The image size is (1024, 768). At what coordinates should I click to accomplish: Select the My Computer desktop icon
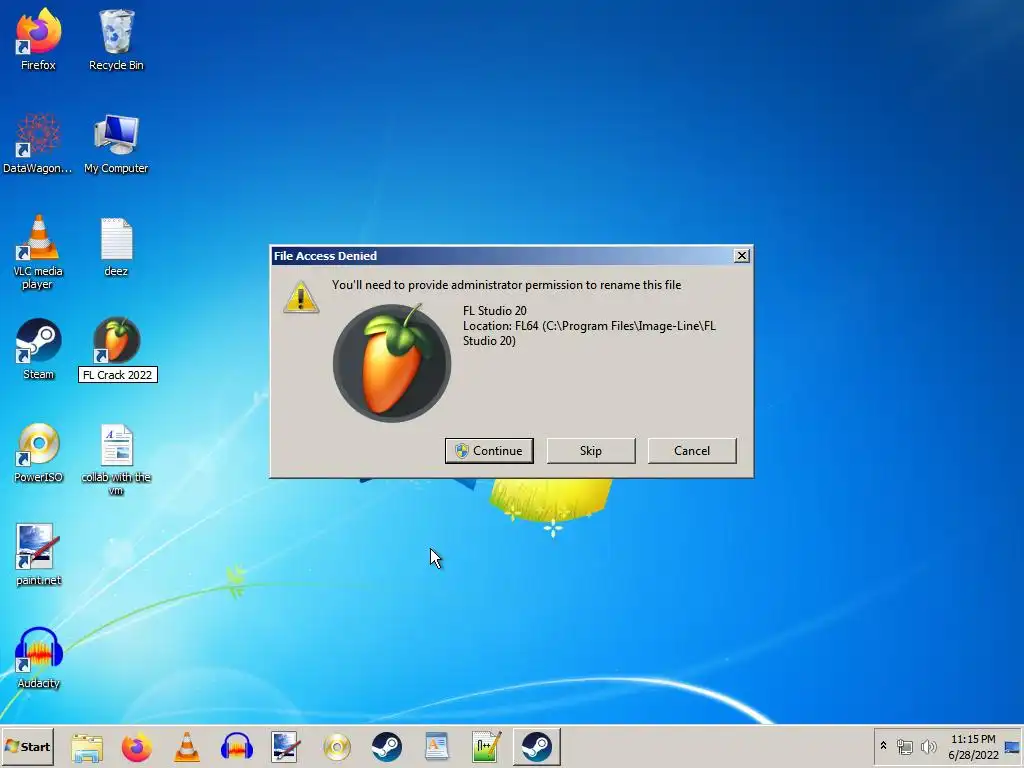click(116, 142)
